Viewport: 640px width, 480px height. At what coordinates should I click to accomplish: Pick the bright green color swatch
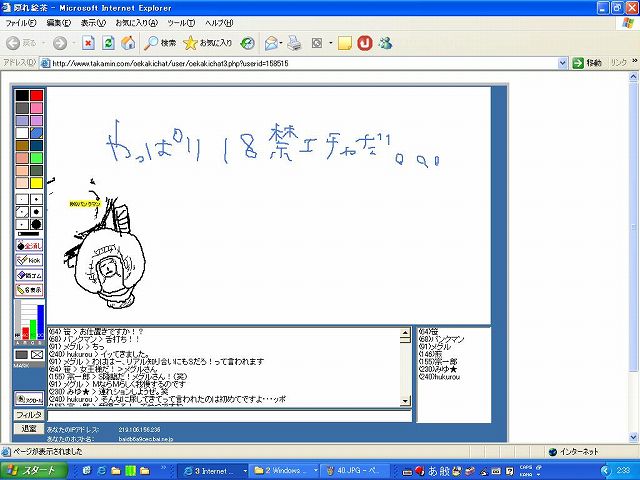point(36,158)
